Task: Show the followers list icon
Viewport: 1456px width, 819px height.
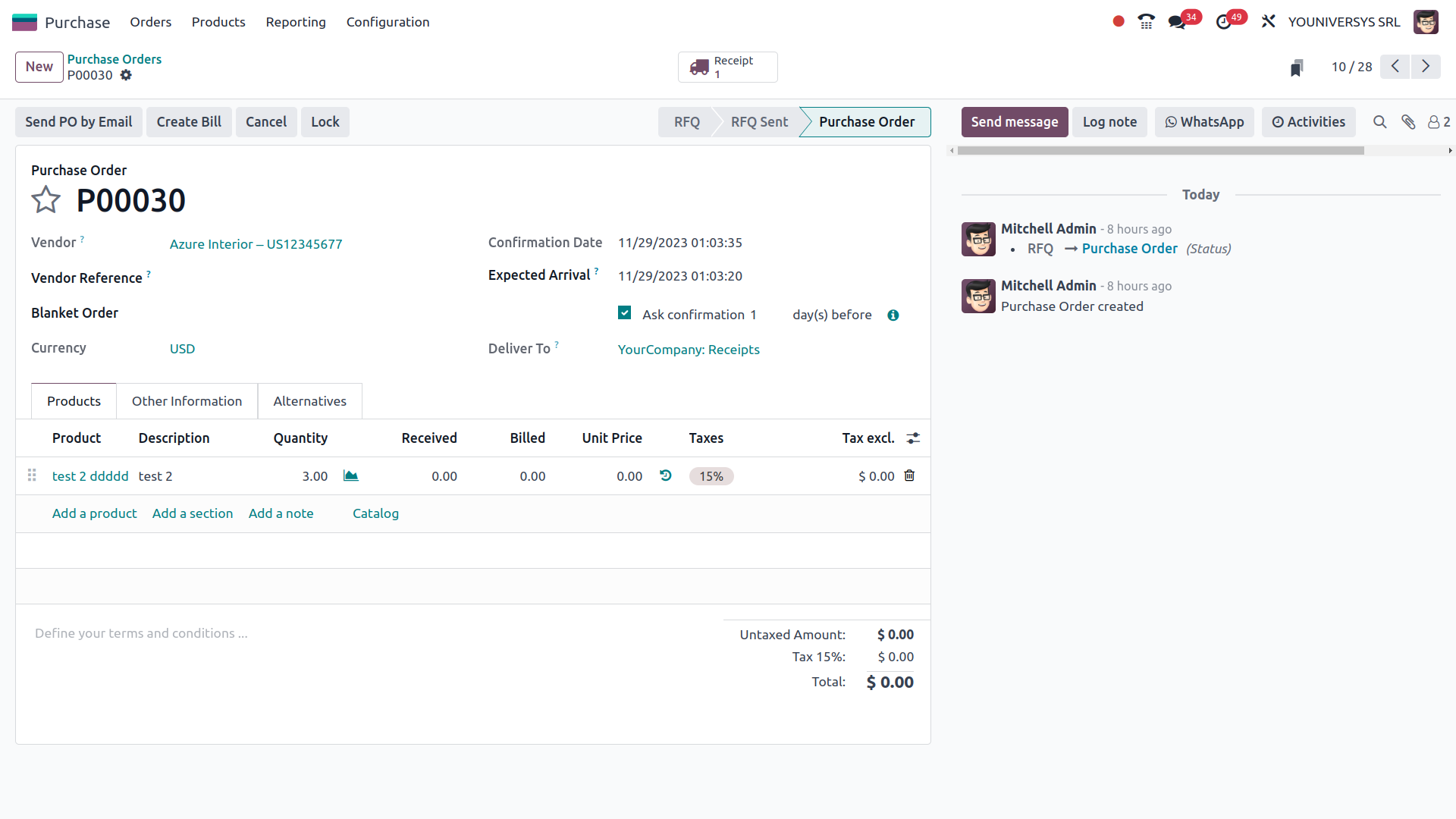Action: 1434,121
